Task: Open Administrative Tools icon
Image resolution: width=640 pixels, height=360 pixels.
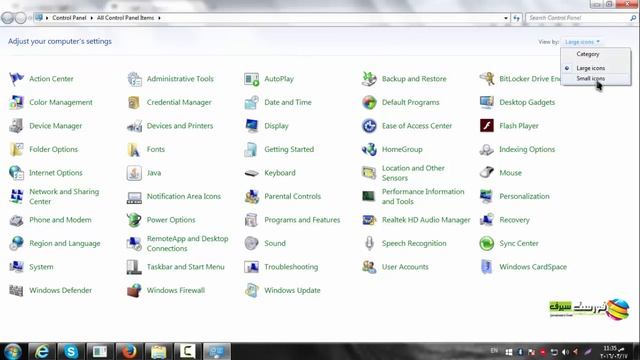Action: (134, 79)
